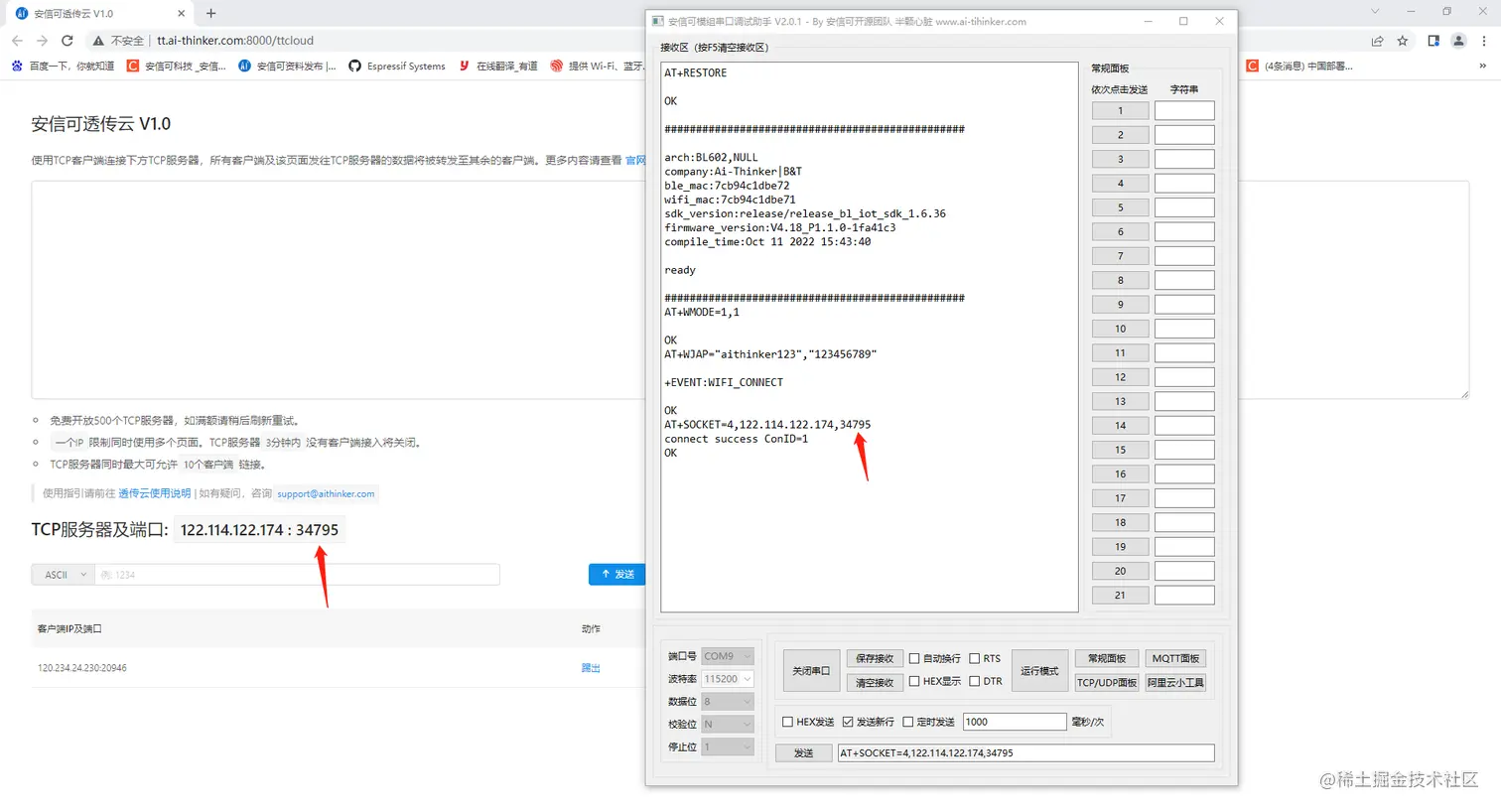
Task: Go back in the Chrome browser
Action: point(17,41)
